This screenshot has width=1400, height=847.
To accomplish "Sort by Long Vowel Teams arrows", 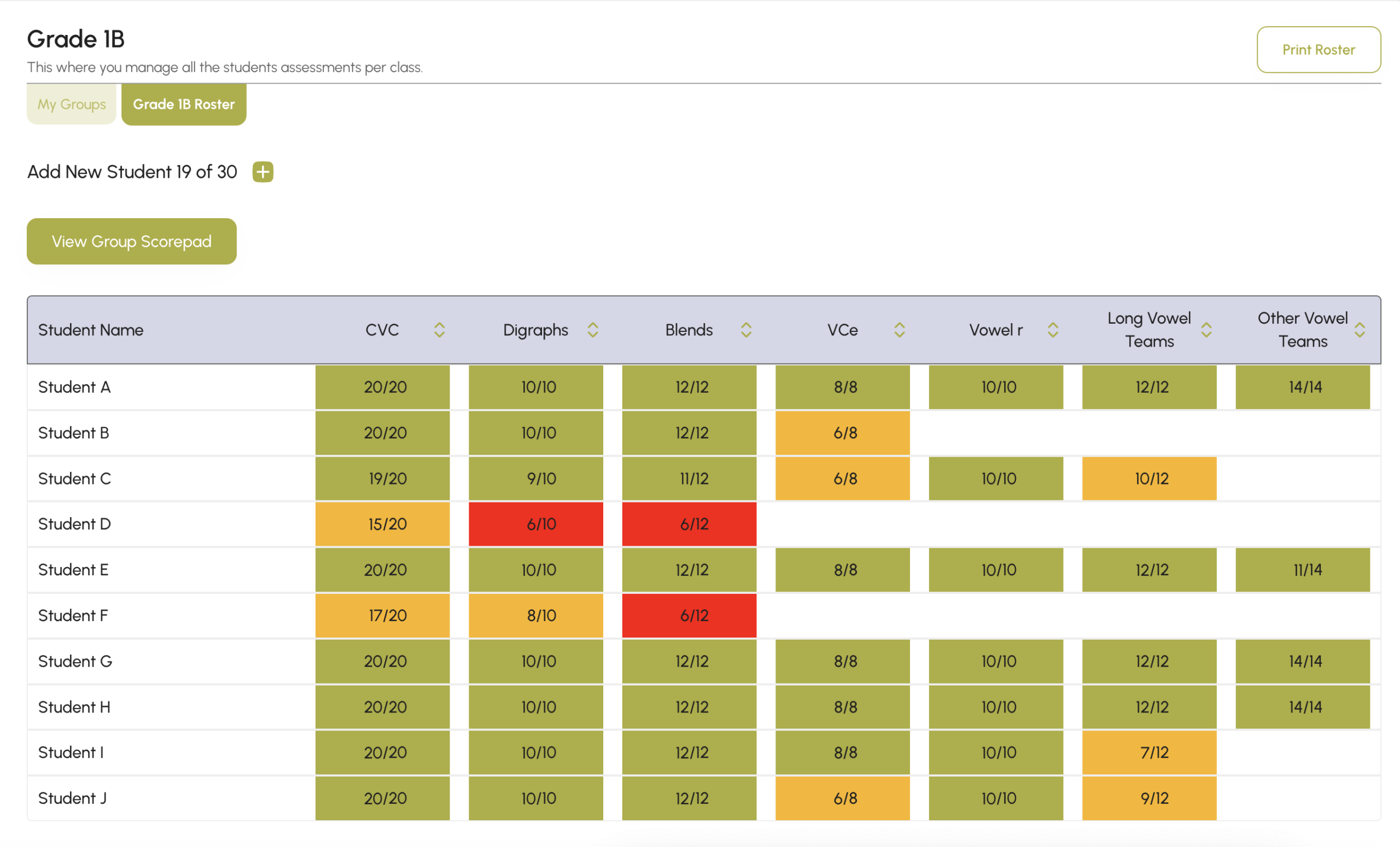I will pos(1206,330).
